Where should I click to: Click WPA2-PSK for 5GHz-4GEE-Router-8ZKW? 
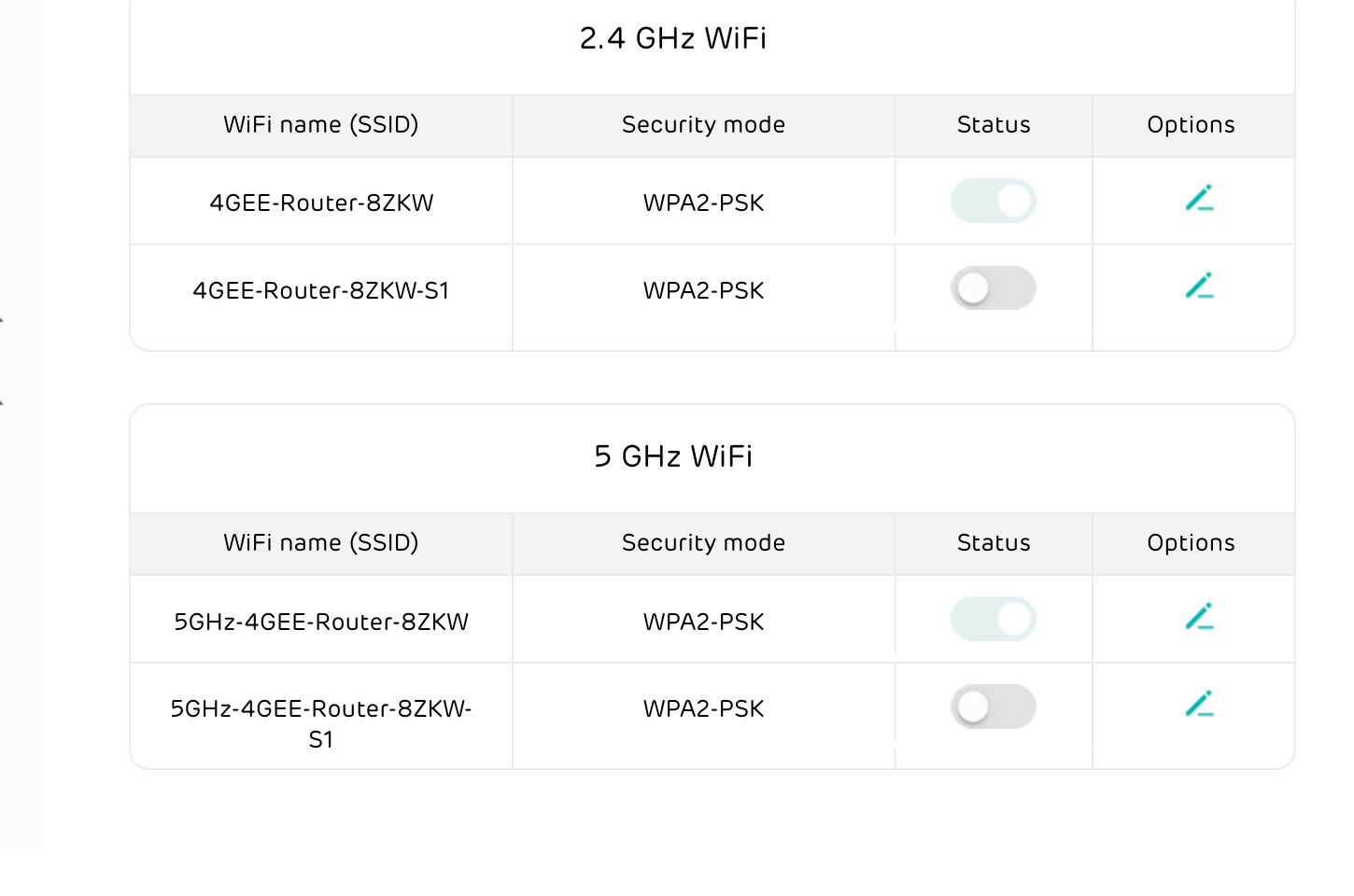pyautogui.click(x=702, y=620)
